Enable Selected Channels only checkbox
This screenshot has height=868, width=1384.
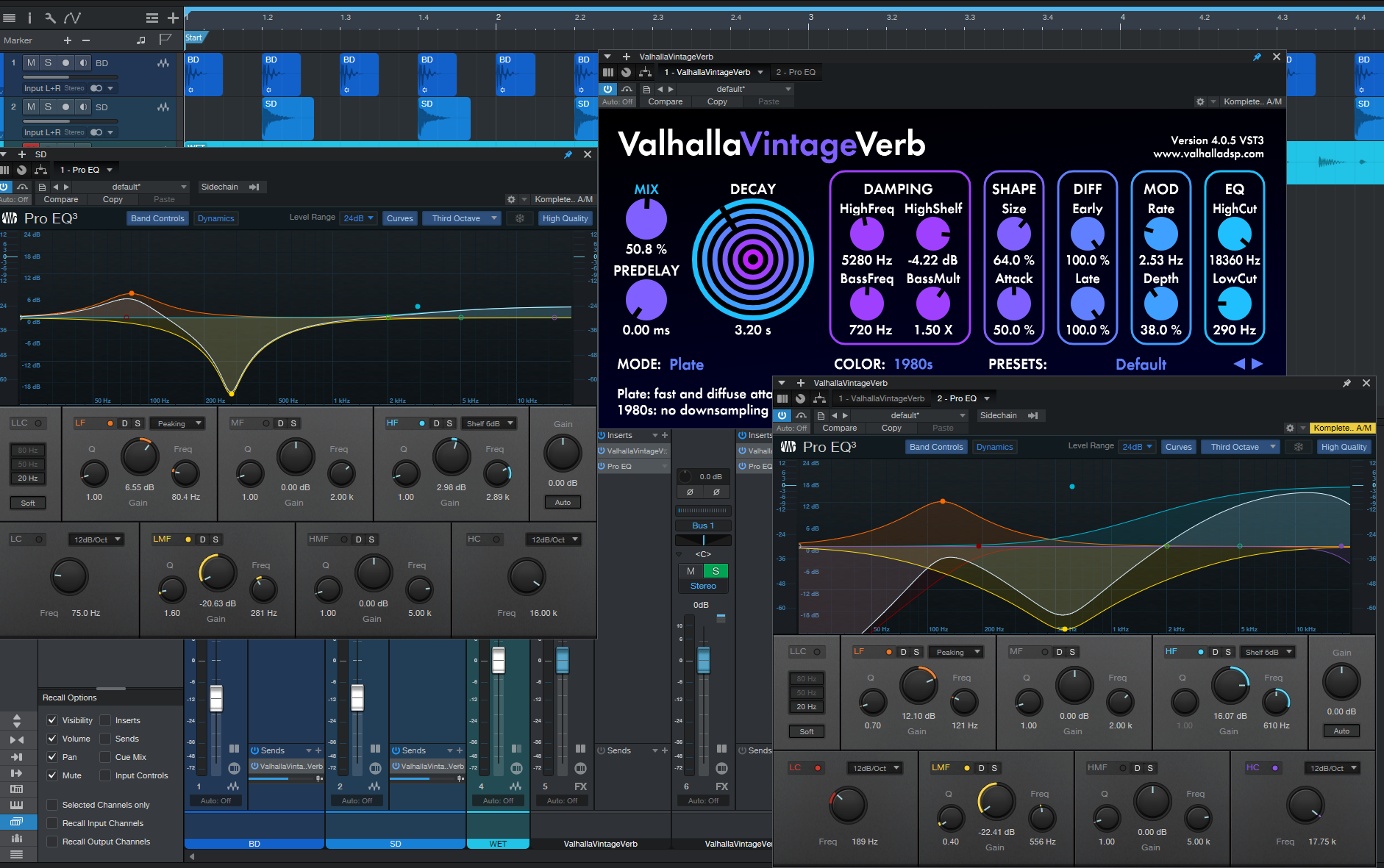click(52, 805)
